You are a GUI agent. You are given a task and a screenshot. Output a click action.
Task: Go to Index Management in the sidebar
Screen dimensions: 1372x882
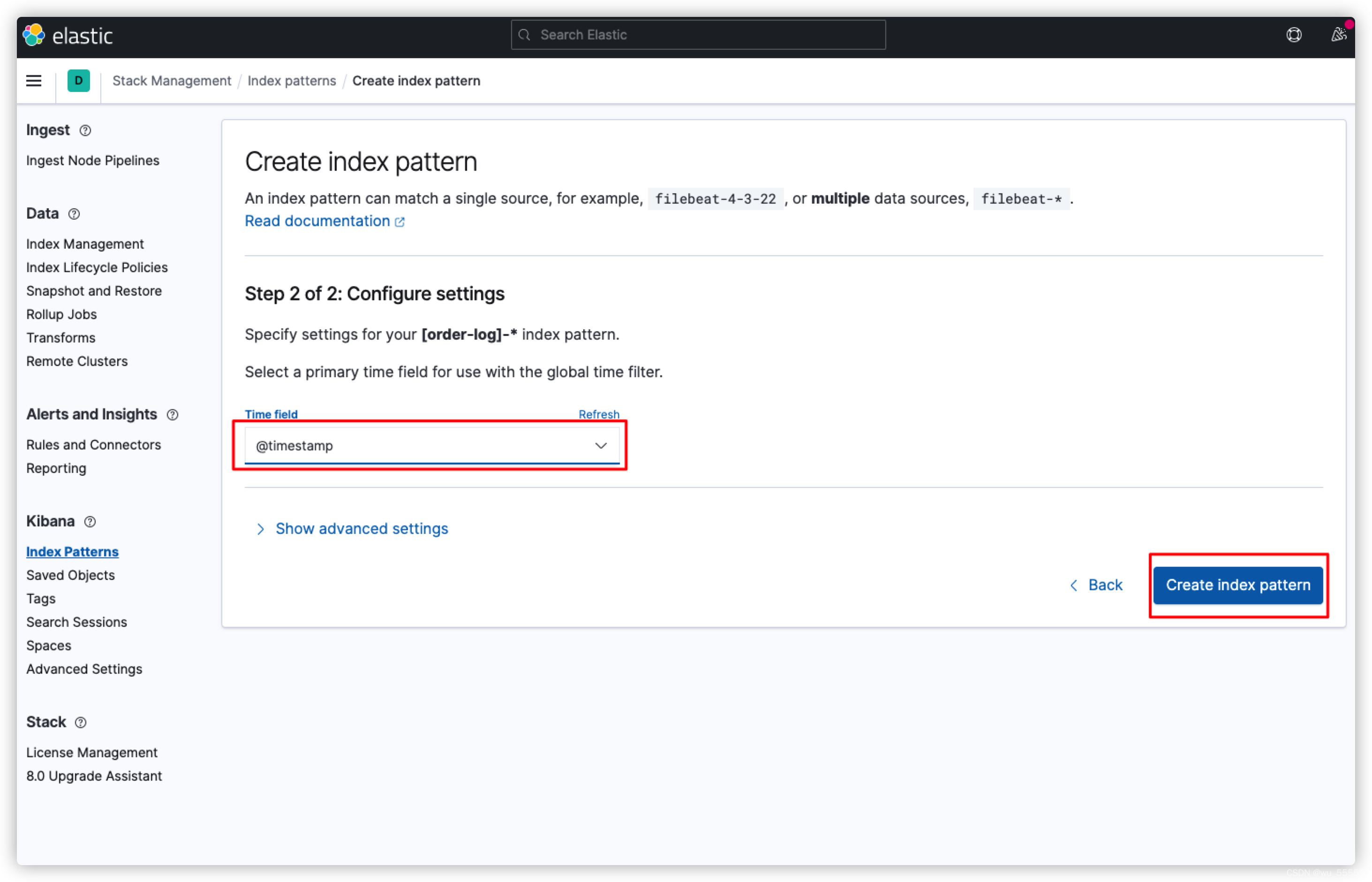click(85, 244)
